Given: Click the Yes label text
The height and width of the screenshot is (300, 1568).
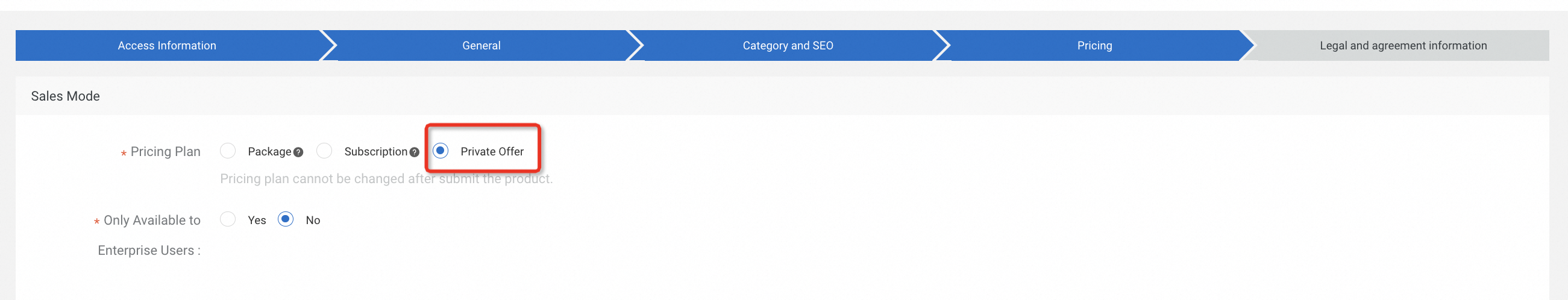Looking at the screenshot, I should (257, 220).
